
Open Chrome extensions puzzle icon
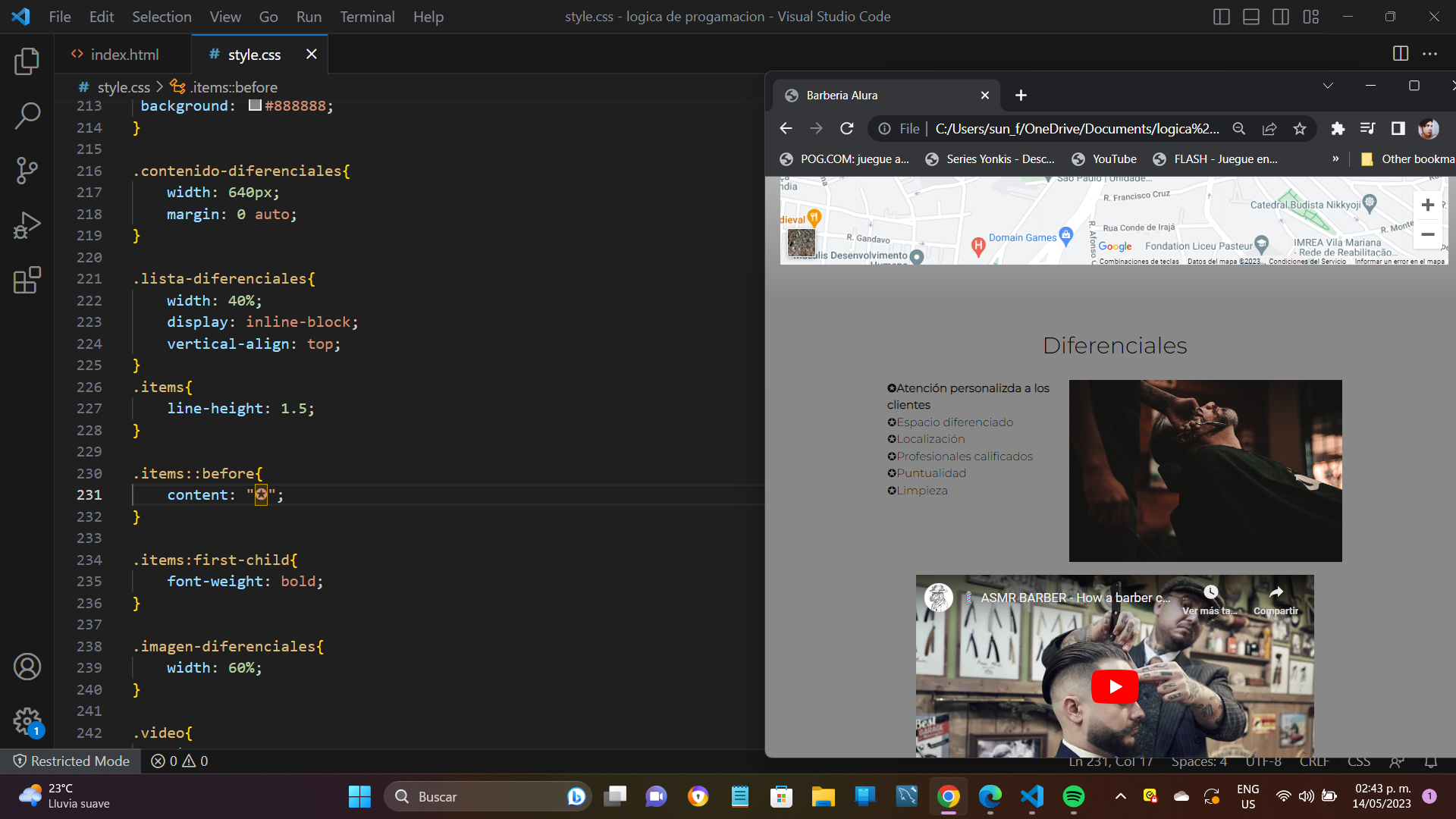(x=1338, y=129)
